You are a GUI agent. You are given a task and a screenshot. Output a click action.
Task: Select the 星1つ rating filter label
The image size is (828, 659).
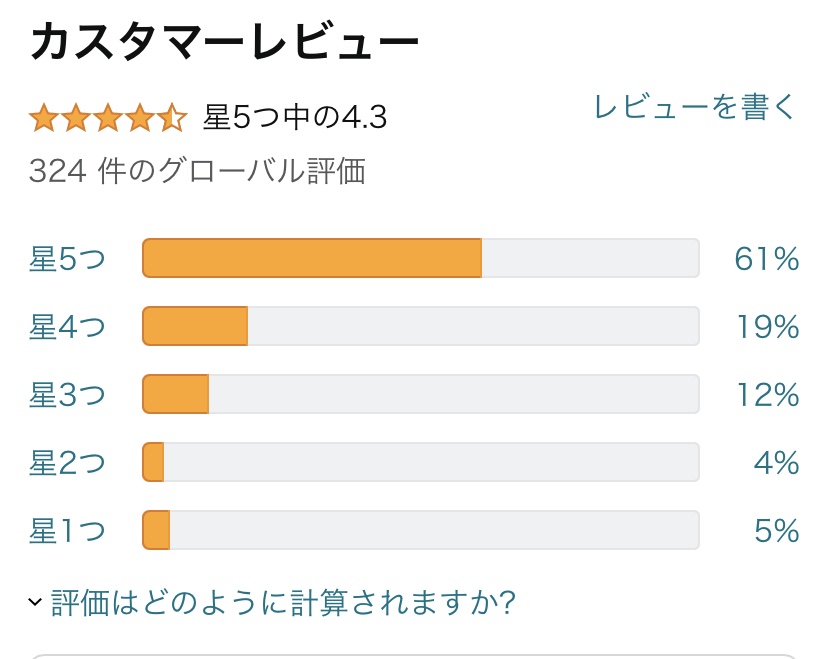(67, 531)
